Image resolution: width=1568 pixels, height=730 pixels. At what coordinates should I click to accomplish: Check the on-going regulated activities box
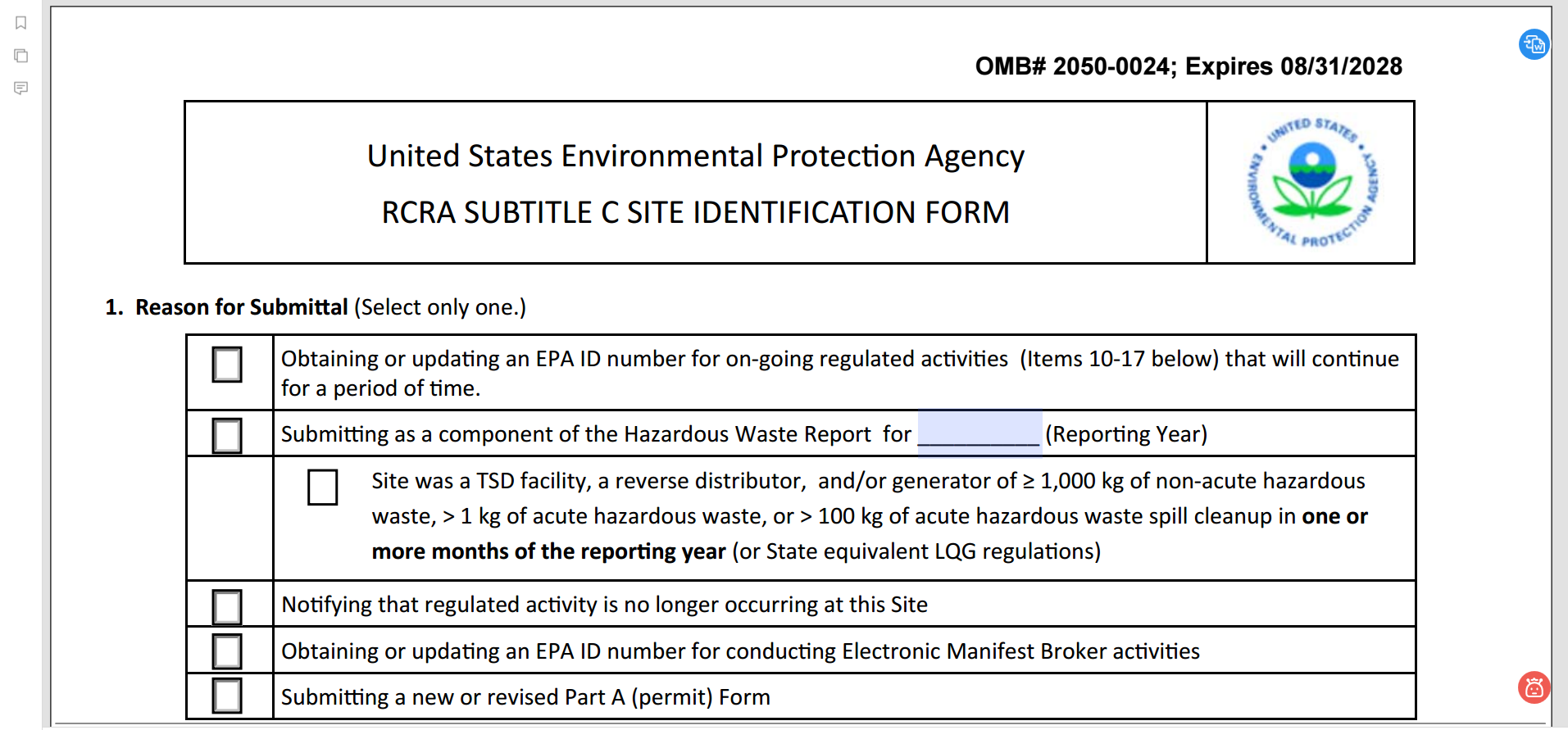pyautogui.click(x=227, y=365)
